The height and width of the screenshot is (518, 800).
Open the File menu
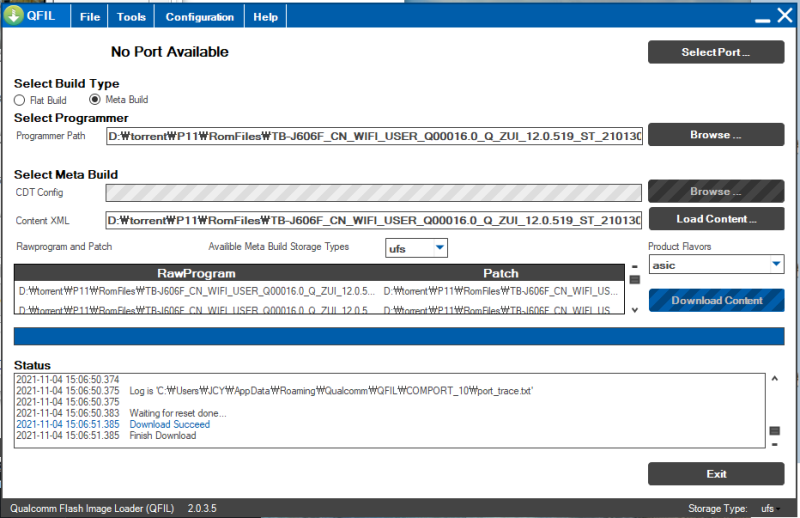[90, 17]
